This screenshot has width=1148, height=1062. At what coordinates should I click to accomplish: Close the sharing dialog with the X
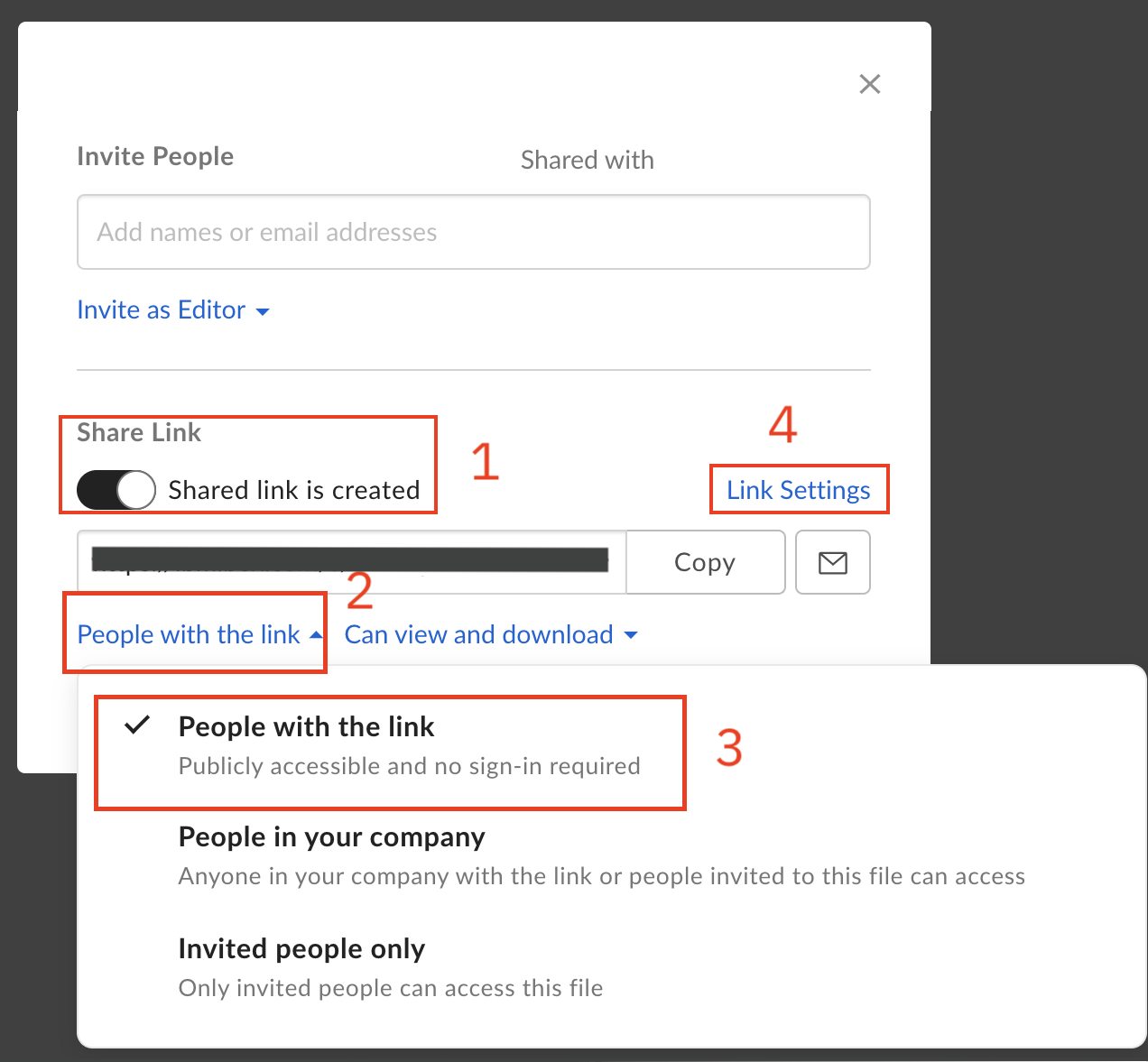(869, 84)
